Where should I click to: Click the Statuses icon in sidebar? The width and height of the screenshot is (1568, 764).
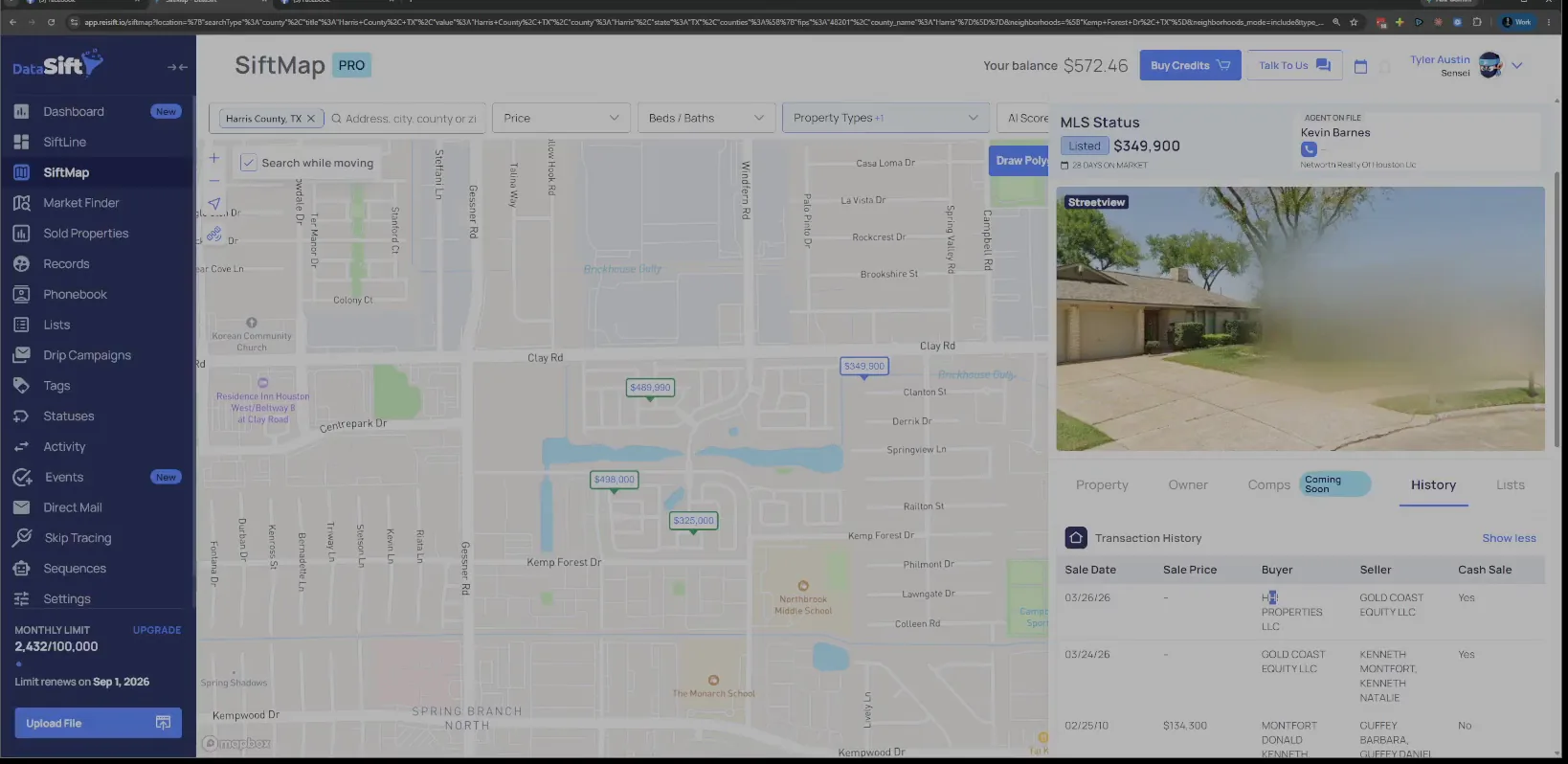tap(21, 416)
